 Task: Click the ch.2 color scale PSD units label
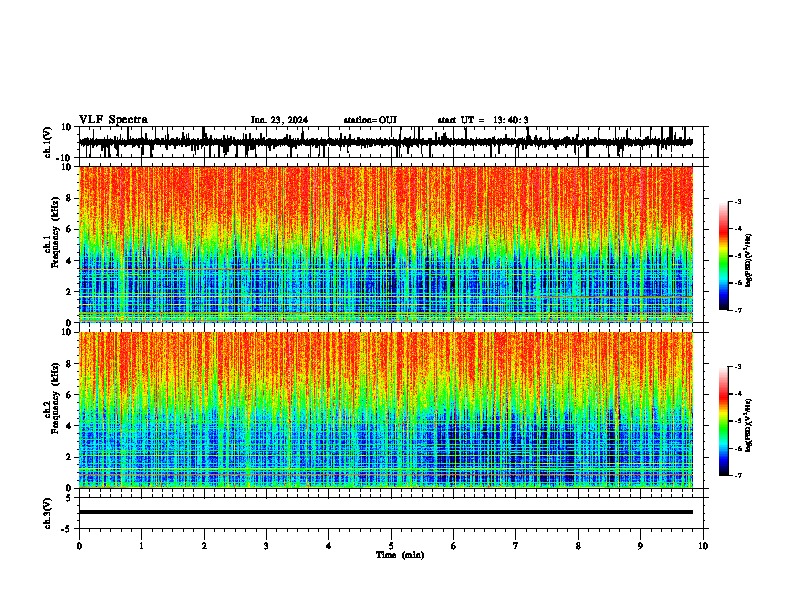point(749,425)
